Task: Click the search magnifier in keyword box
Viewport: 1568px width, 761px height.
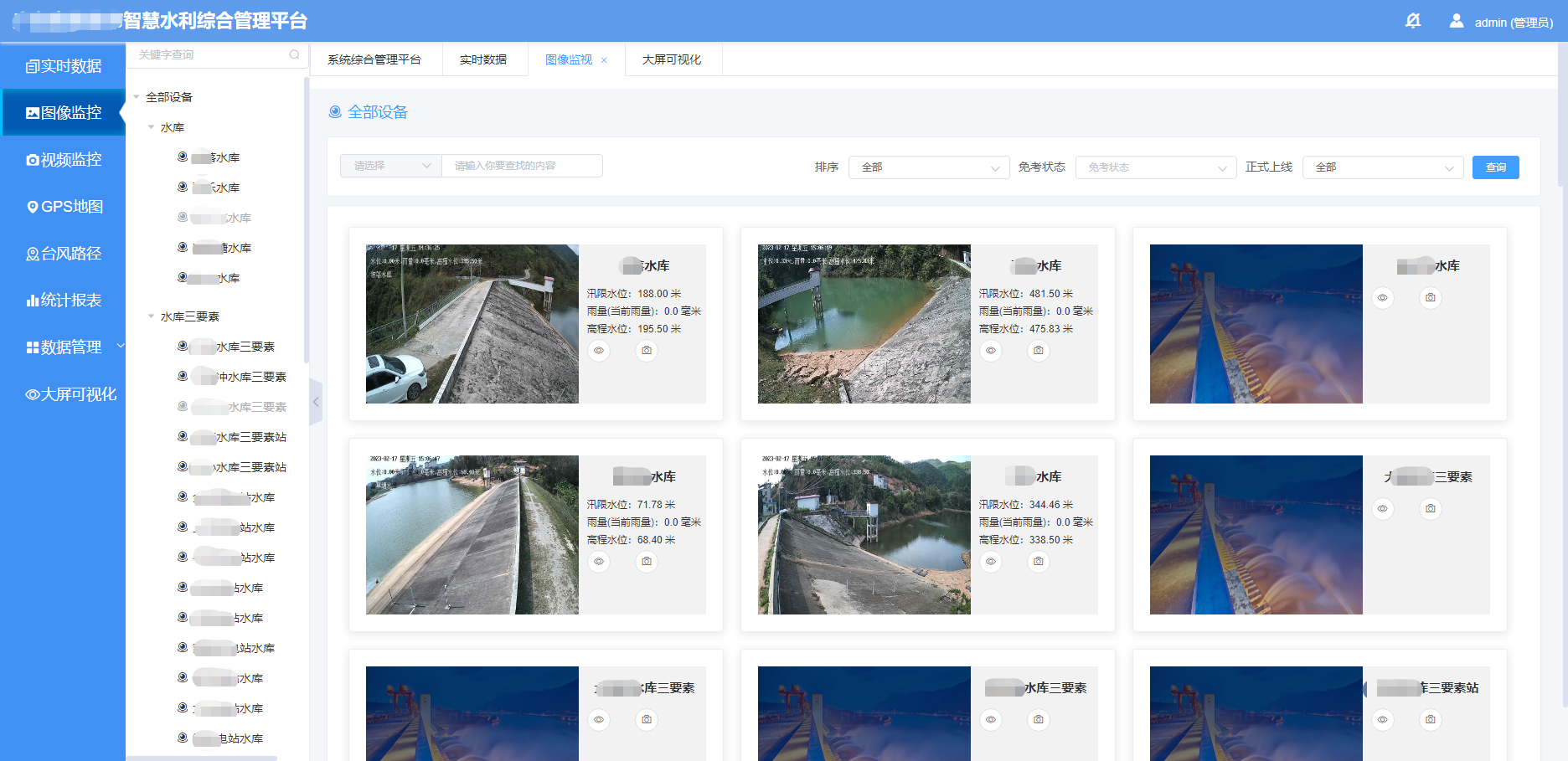Action: [294, 55]
